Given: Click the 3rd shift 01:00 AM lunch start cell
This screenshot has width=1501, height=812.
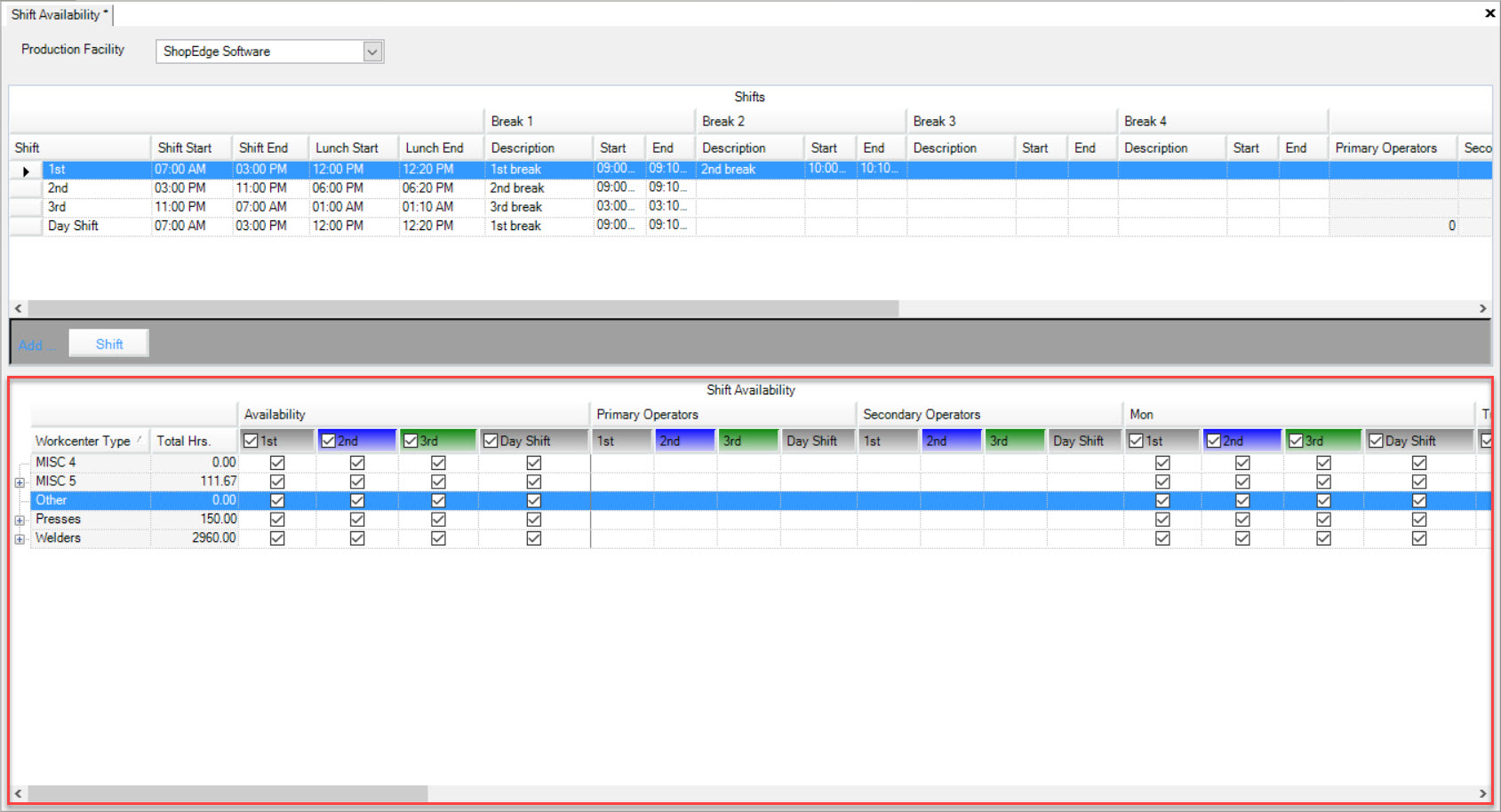Looking at the screenshot, I should tap(353, 207).
